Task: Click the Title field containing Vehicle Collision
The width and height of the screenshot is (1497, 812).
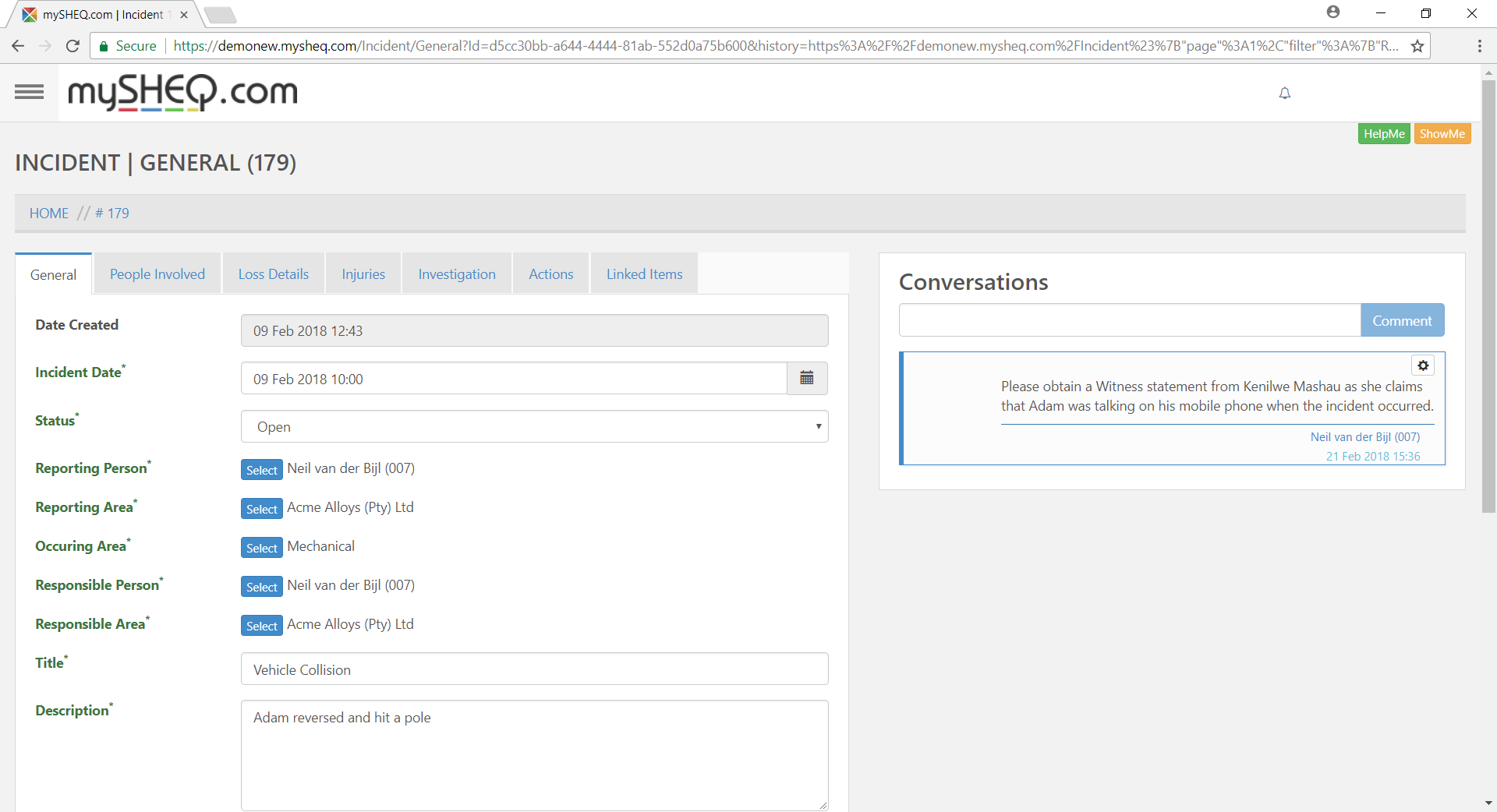Action: click(534, 669)
